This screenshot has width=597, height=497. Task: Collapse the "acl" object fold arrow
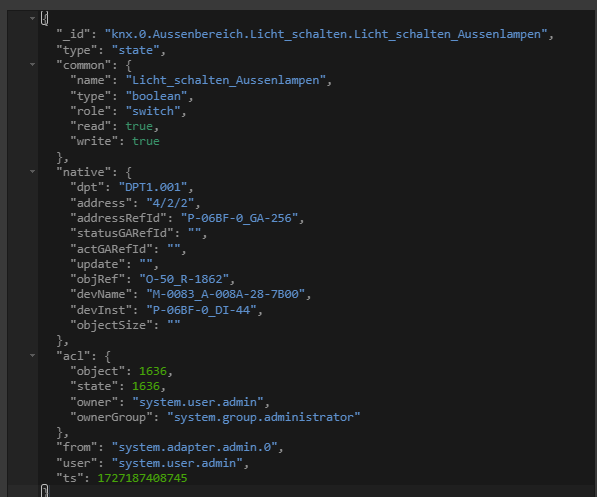(x=32, y=355)
